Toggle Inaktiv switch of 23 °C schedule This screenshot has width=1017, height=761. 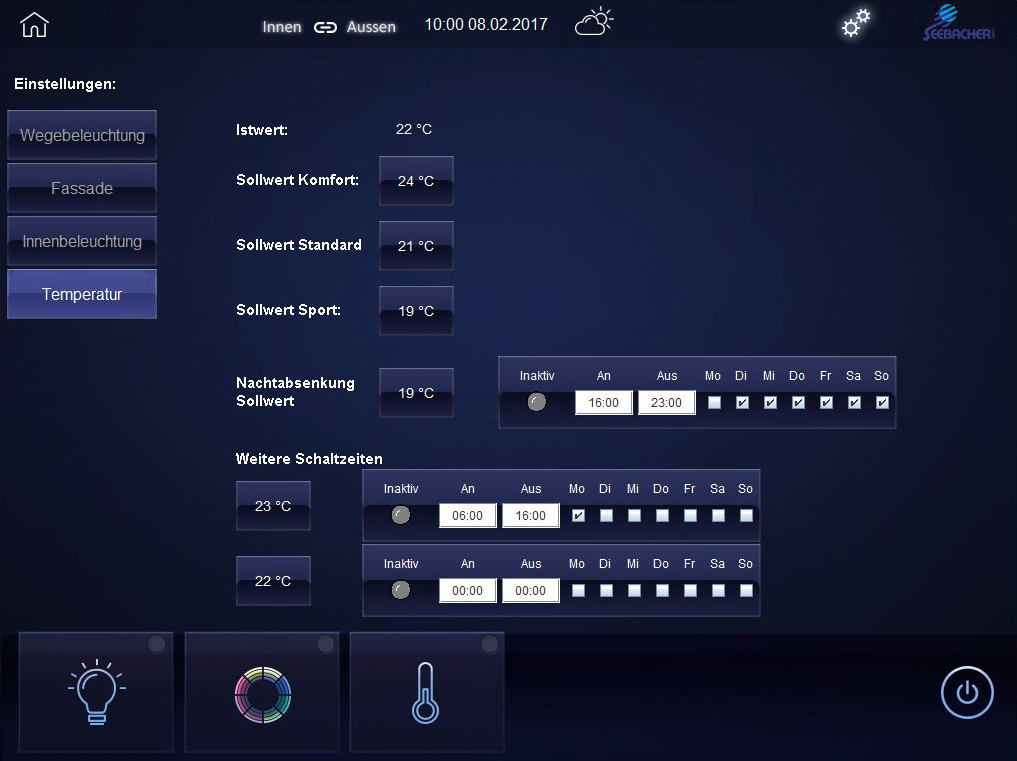401,516
